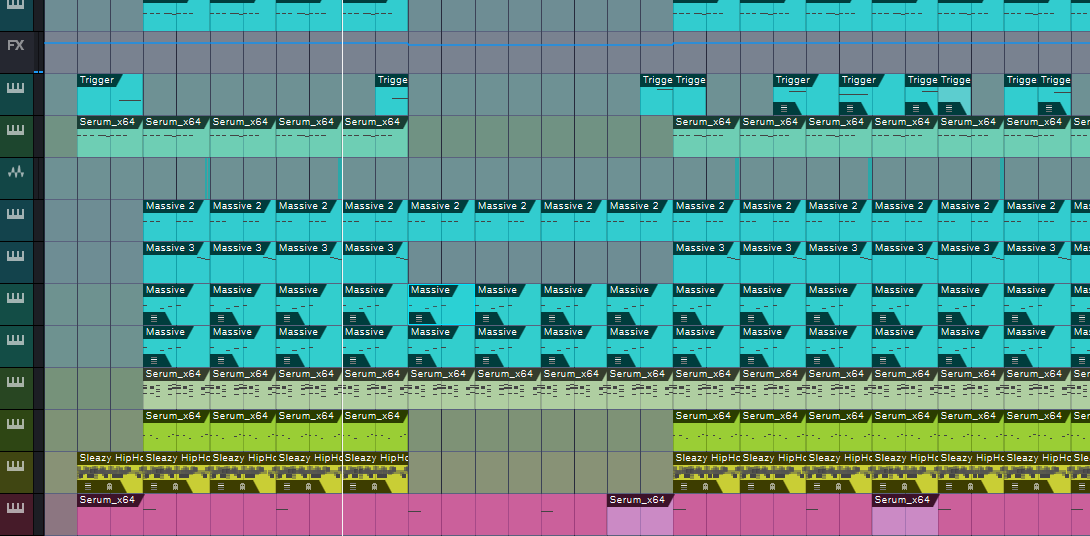This screenshot has width=1090, height=536.
Task: Click keyboard icon of the Massive track containing the highlighted clip
Action: point(15,298)
